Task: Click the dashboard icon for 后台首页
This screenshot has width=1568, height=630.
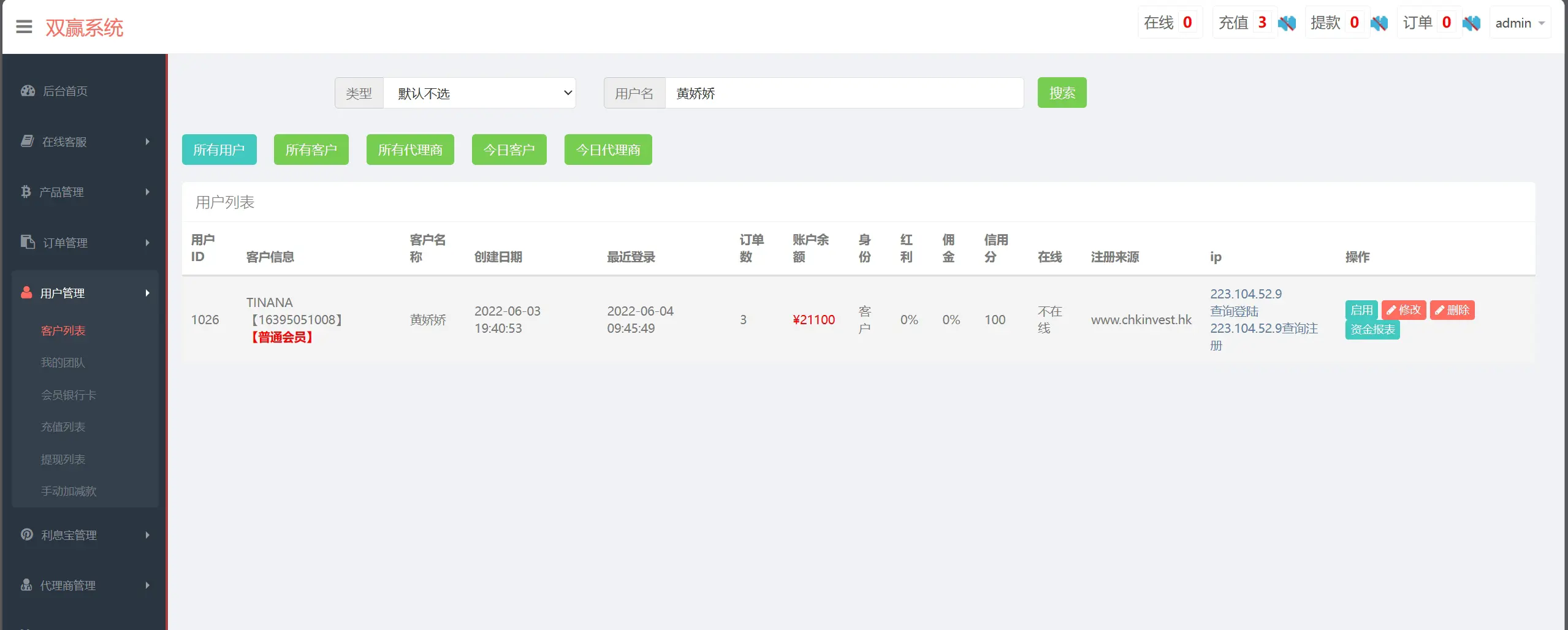Action: click(28, 91)
